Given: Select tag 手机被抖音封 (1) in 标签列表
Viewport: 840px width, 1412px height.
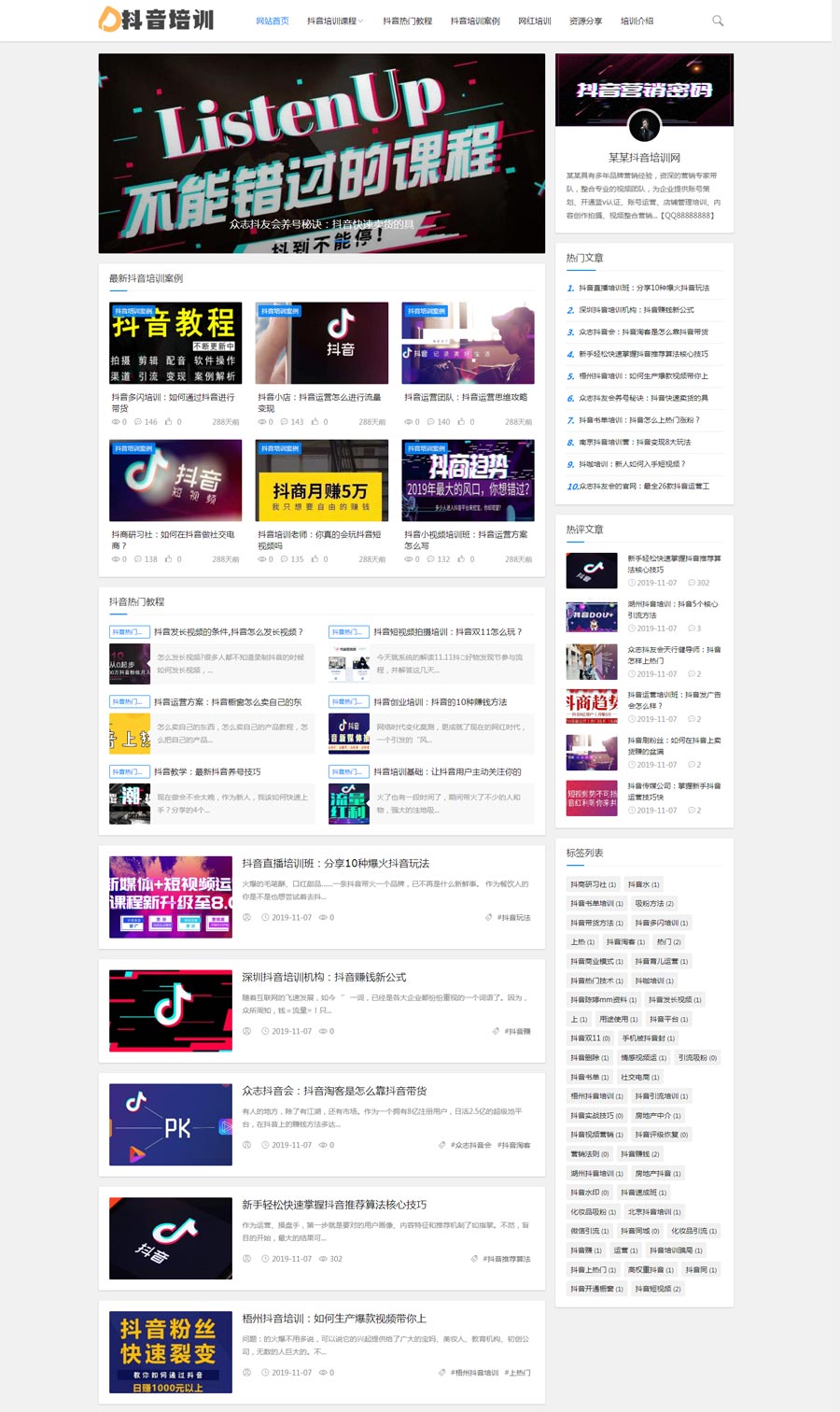Looking at the screenshot, I should (649, 1038).
